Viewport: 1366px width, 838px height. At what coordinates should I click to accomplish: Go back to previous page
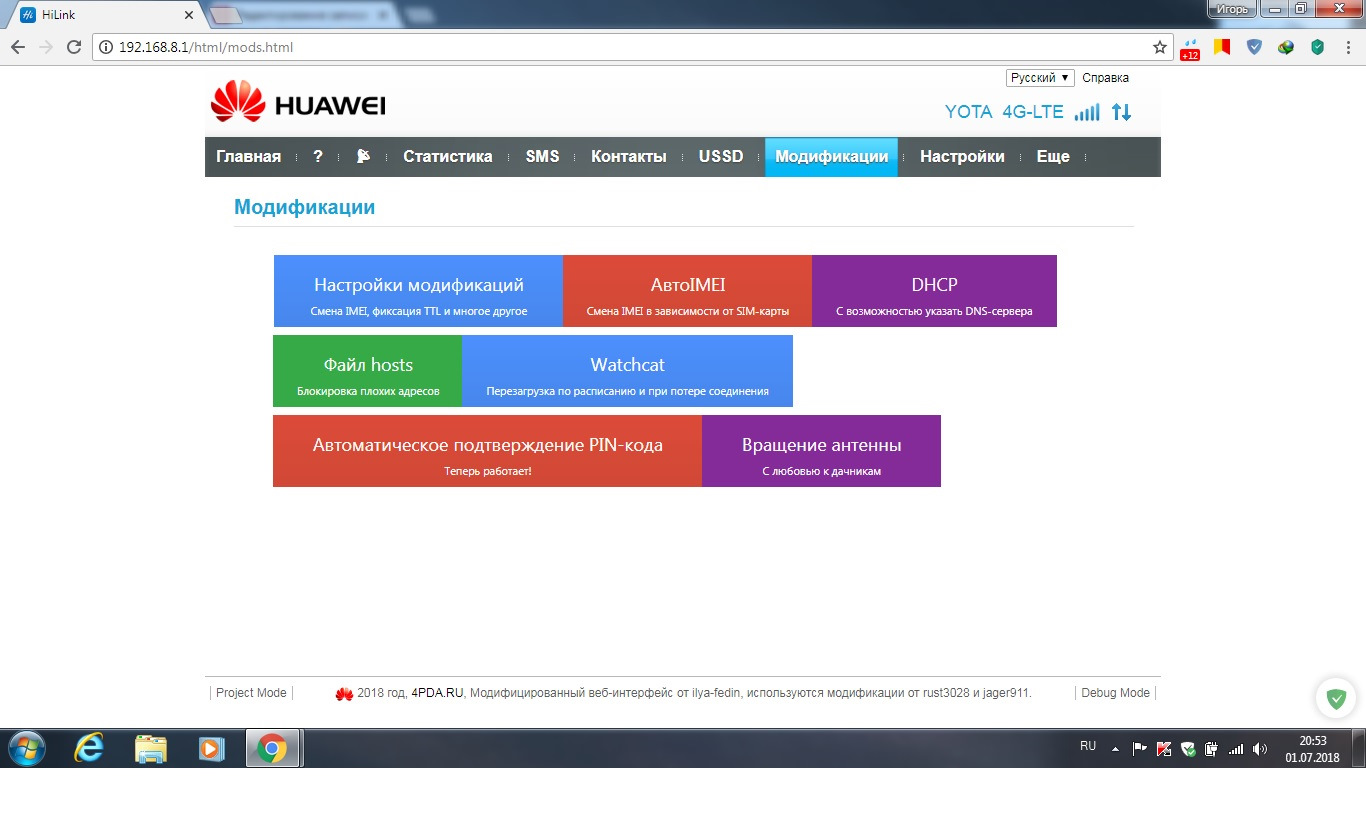coord(18,47)
